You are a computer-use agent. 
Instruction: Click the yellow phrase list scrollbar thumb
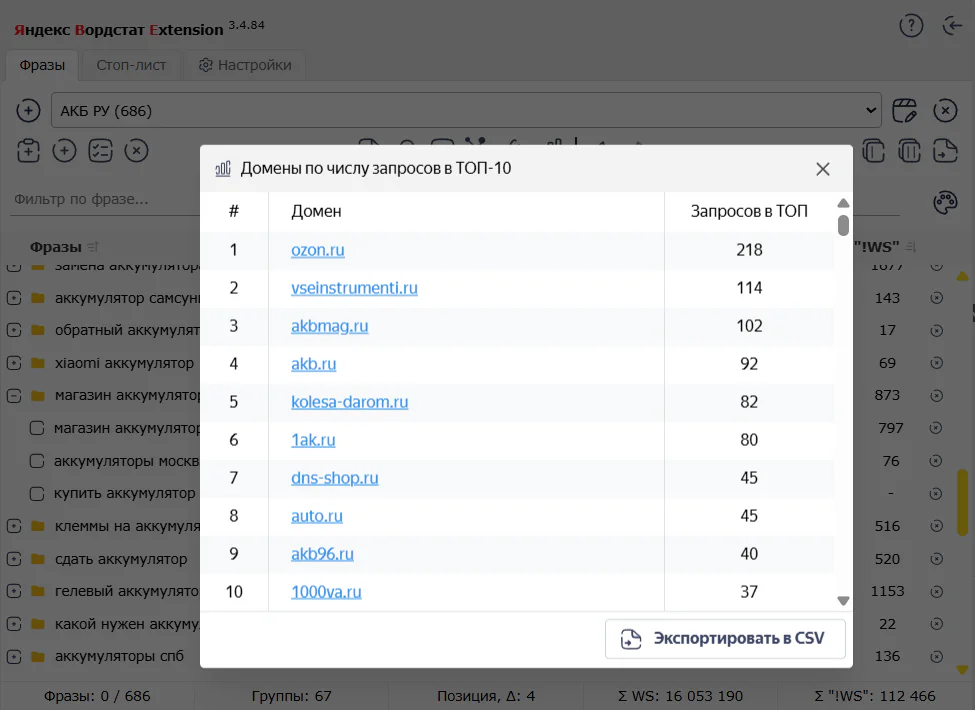963,502
